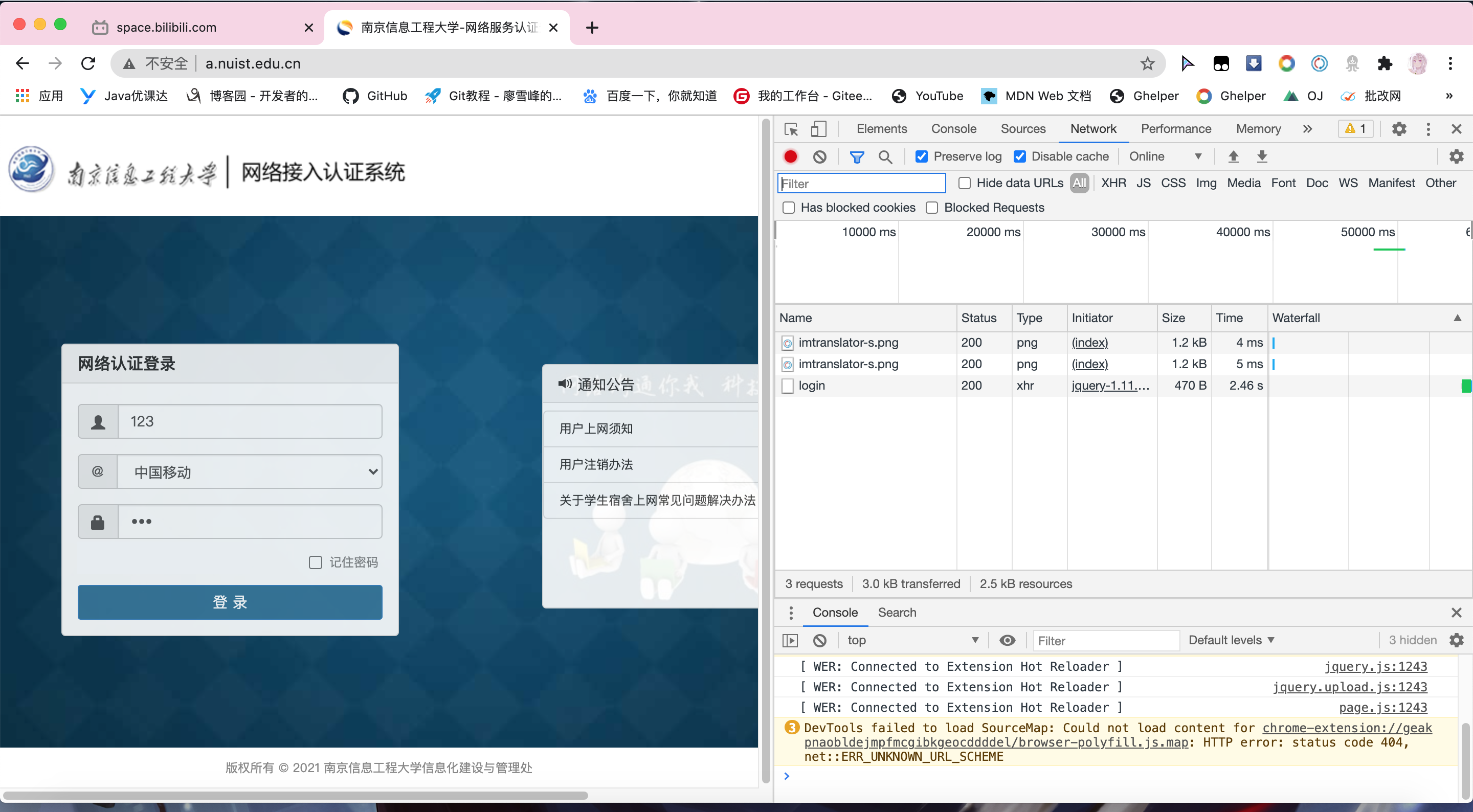The height and width of the screenshot is (812, 1473).
Task: Enable Hide data URLs
Action: pyautogui.click(x=964, y=183)
